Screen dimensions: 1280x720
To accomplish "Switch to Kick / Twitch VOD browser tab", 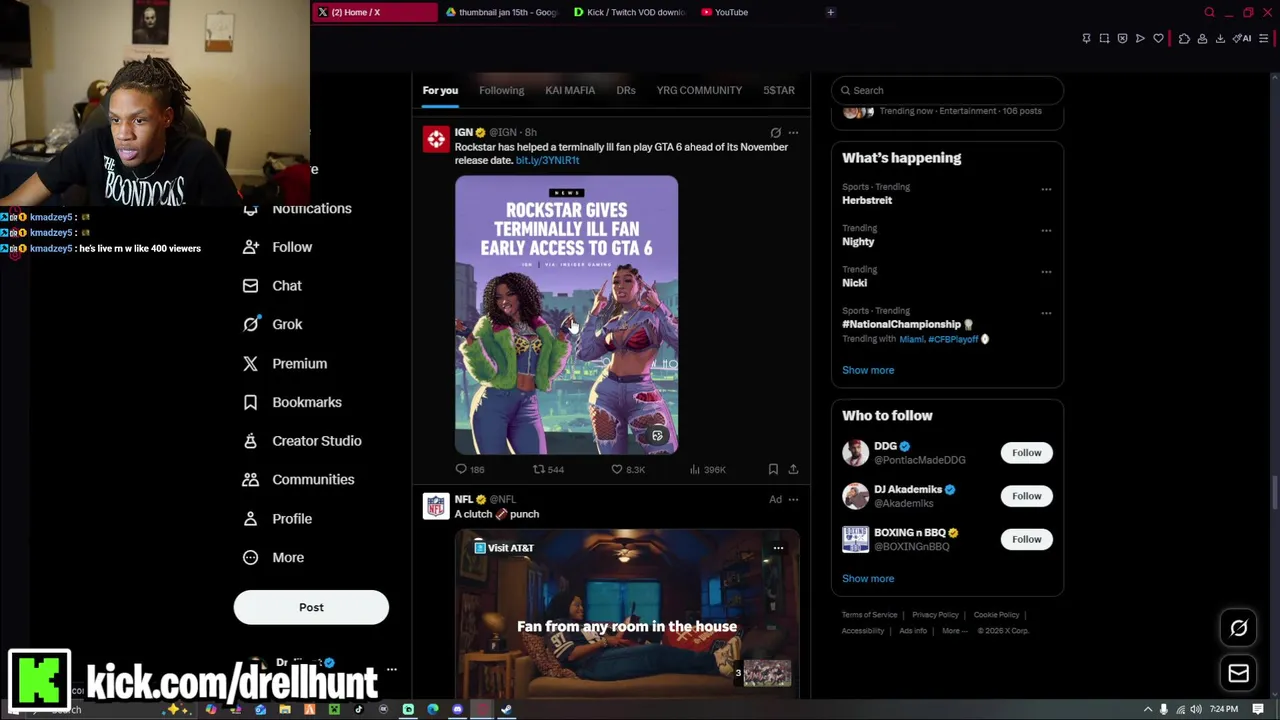I will point(628,12).
